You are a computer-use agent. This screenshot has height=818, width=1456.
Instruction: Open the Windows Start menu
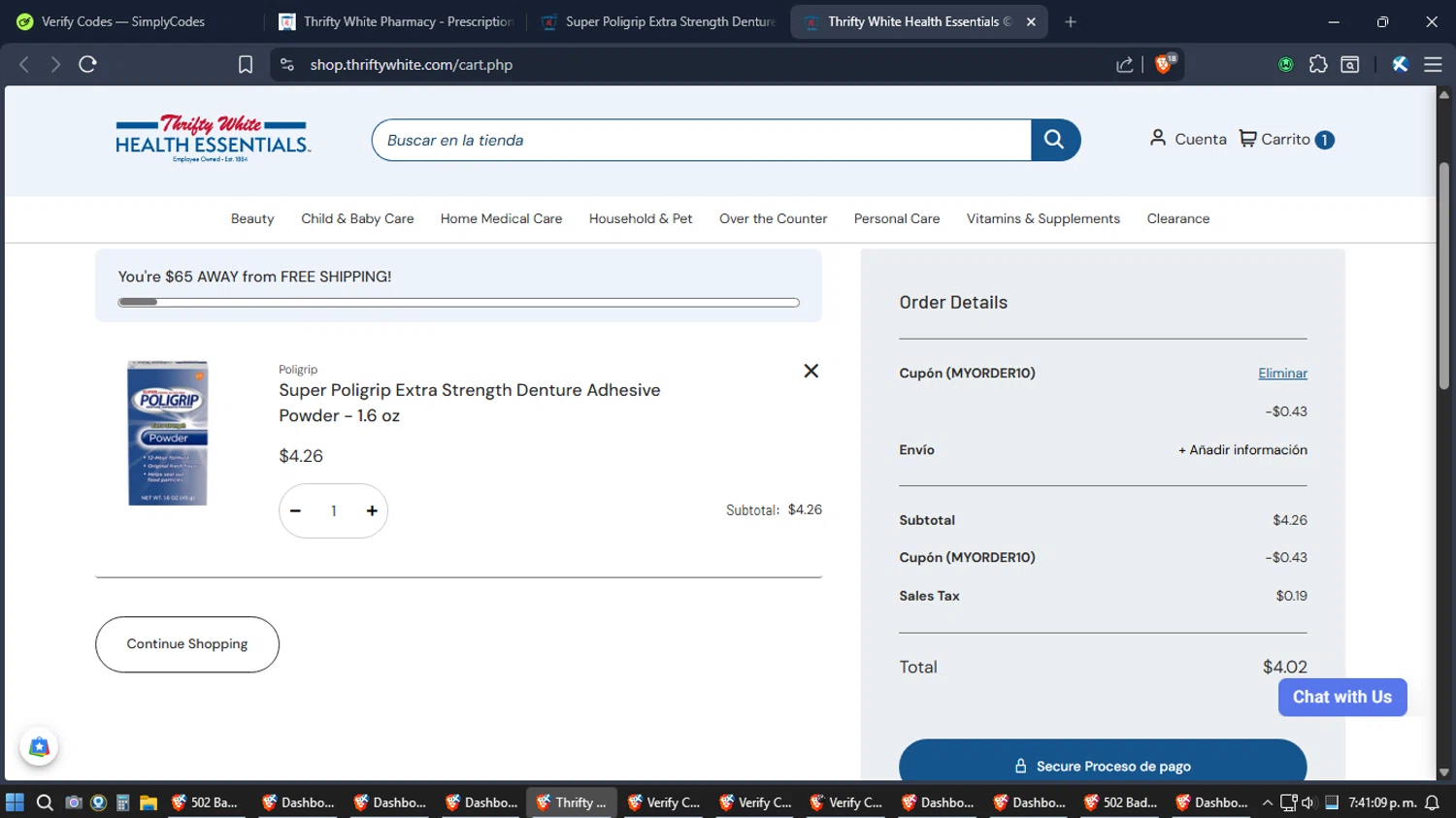[x=15, y=802]
